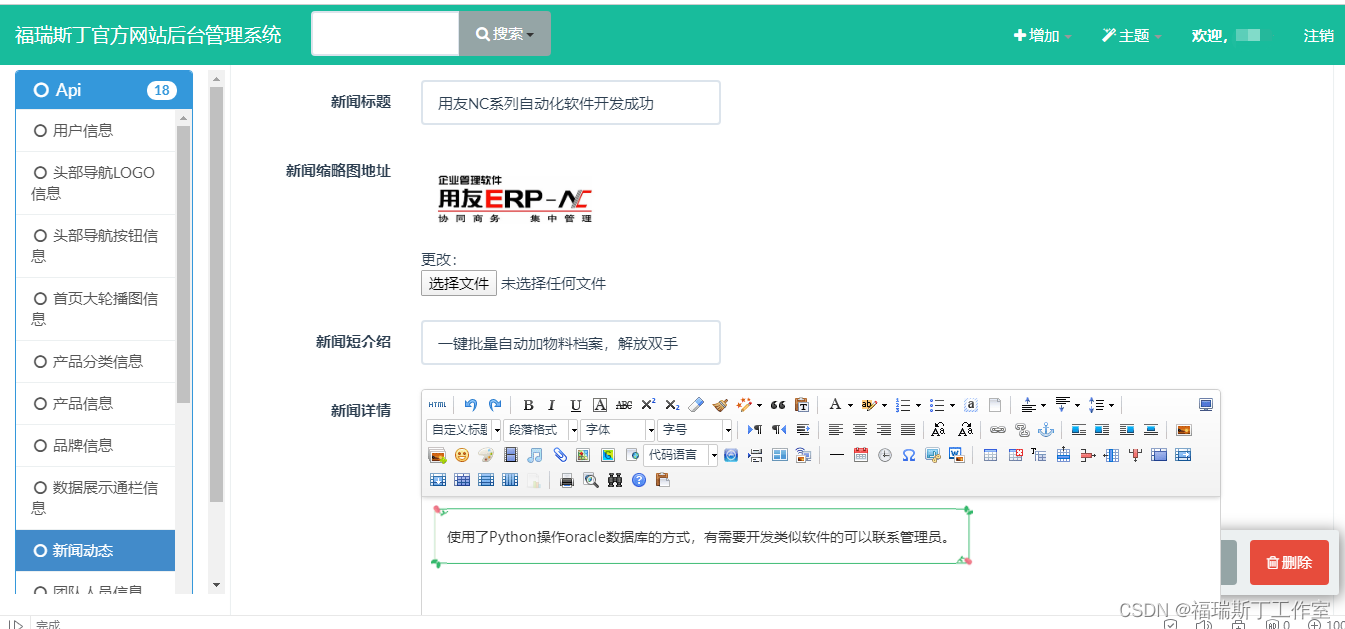Open the 搜索 search button dropdown
Image resolution: width=1345 pixels, height=629 pixels.
coord(505,34)
